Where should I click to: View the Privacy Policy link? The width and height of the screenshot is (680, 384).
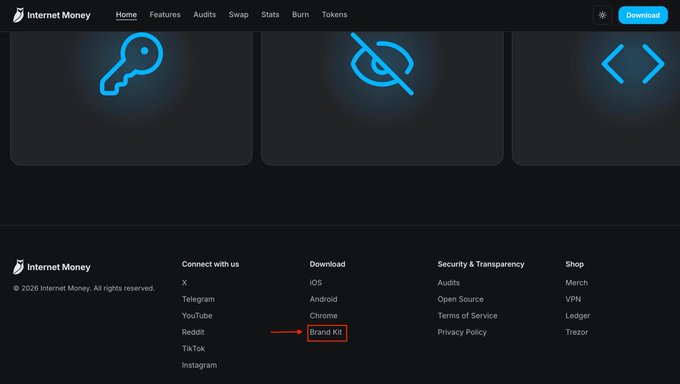pos(462,332)
